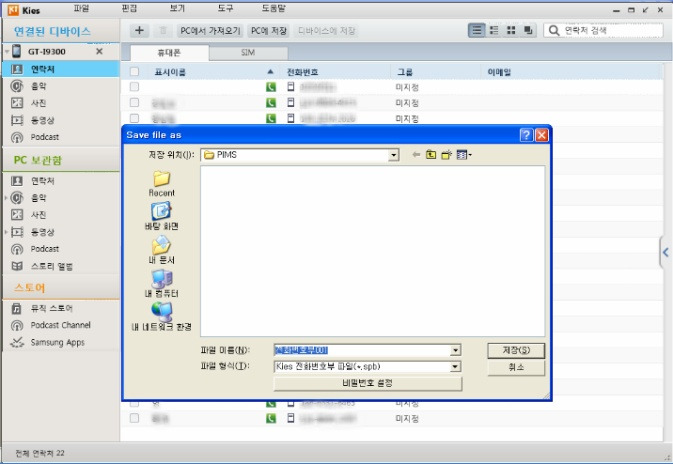
Task: Expand 파일 형식 file type dropdown
Action: point(455,367)
